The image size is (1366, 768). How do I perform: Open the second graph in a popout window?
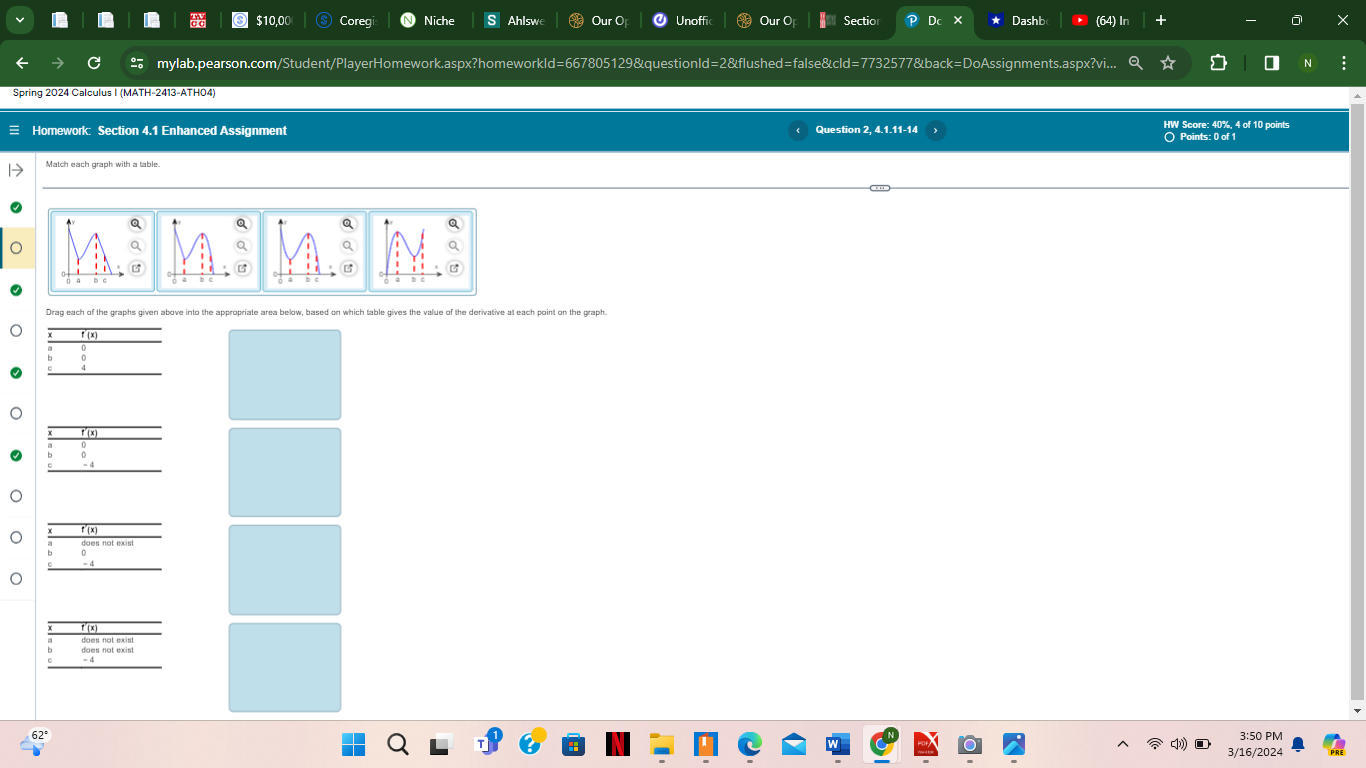tap(241, 268)
